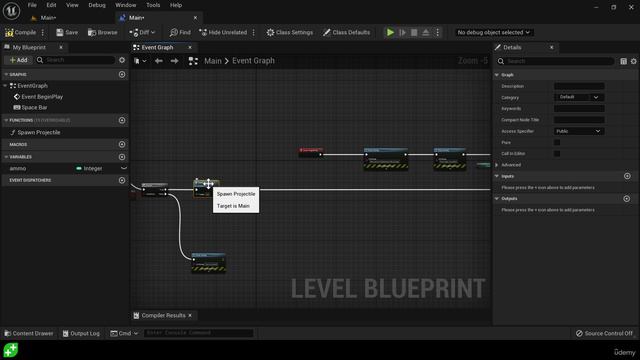
Task: Open Access Specifier Public dropdown
Action: click(x=579, y=131)
